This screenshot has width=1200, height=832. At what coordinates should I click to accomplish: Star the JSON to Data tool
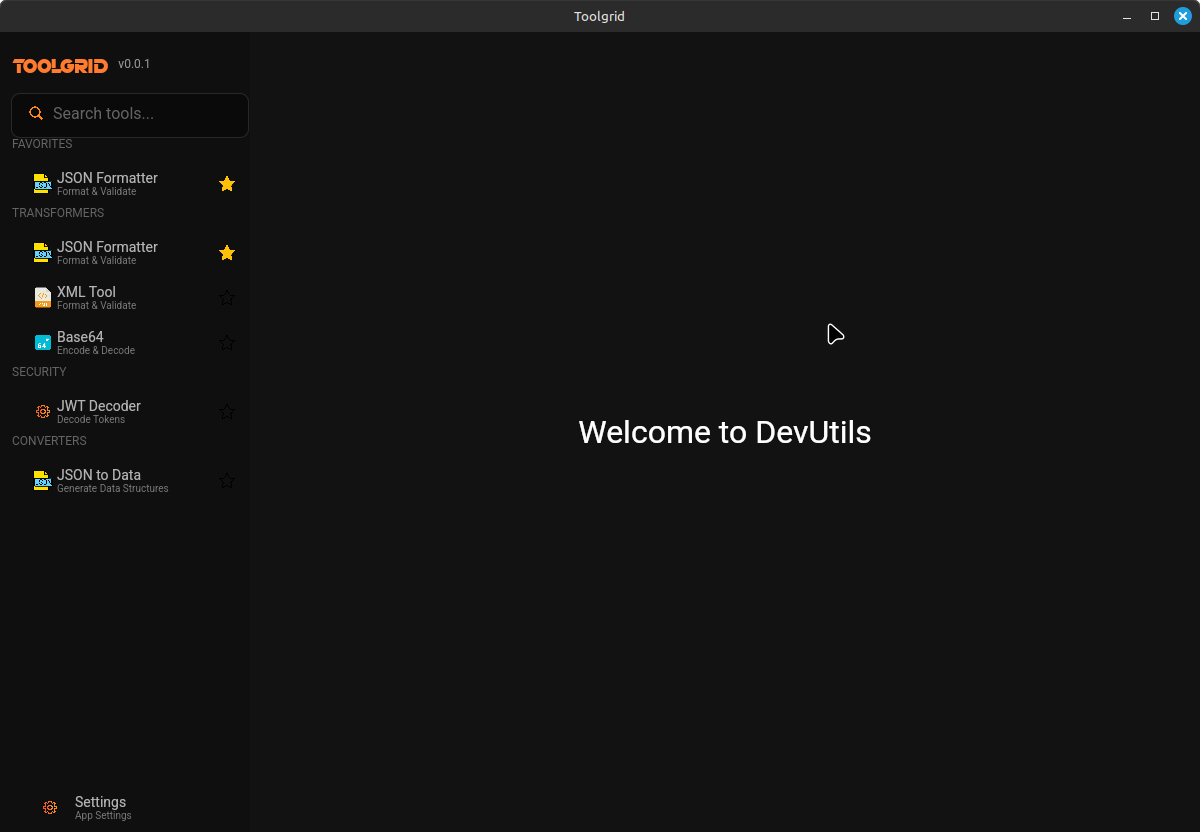(x=227, y=481)
